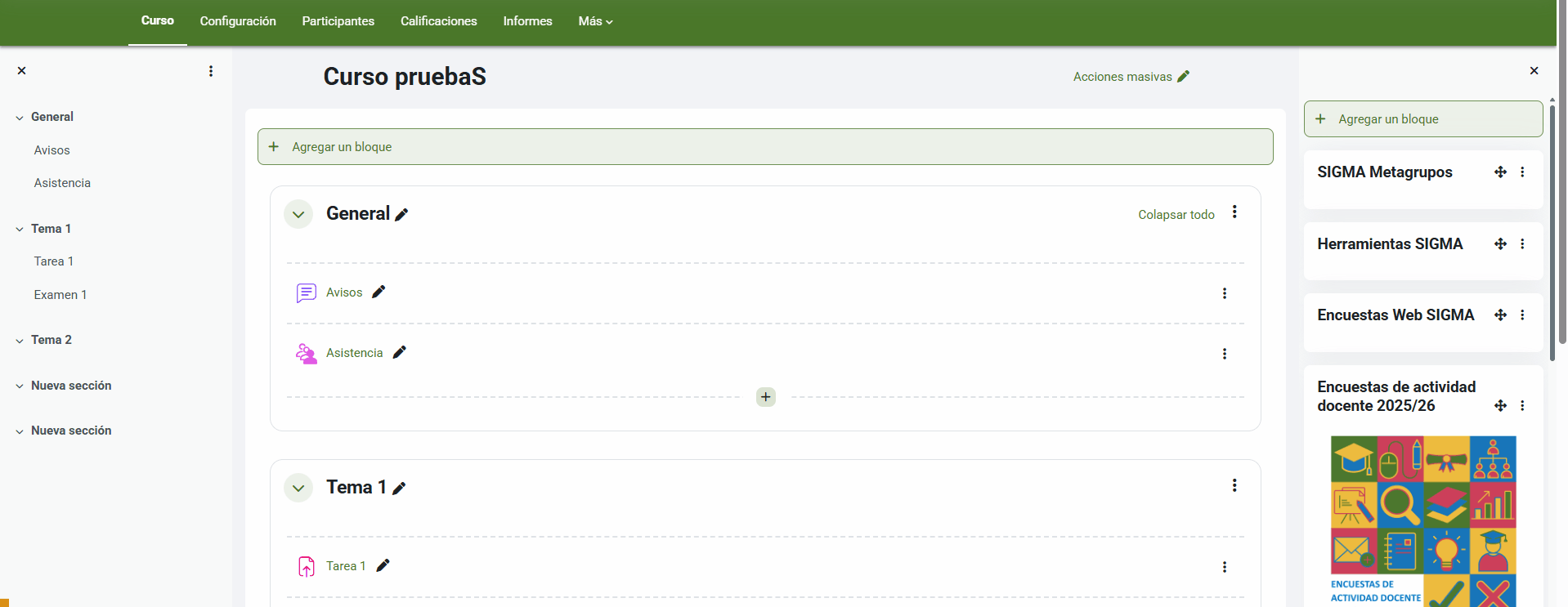Image resolution: width=1568 pixels, height=607 pixels.
Task: Collapse the General section in main content
Action: (x=298, y=214)
